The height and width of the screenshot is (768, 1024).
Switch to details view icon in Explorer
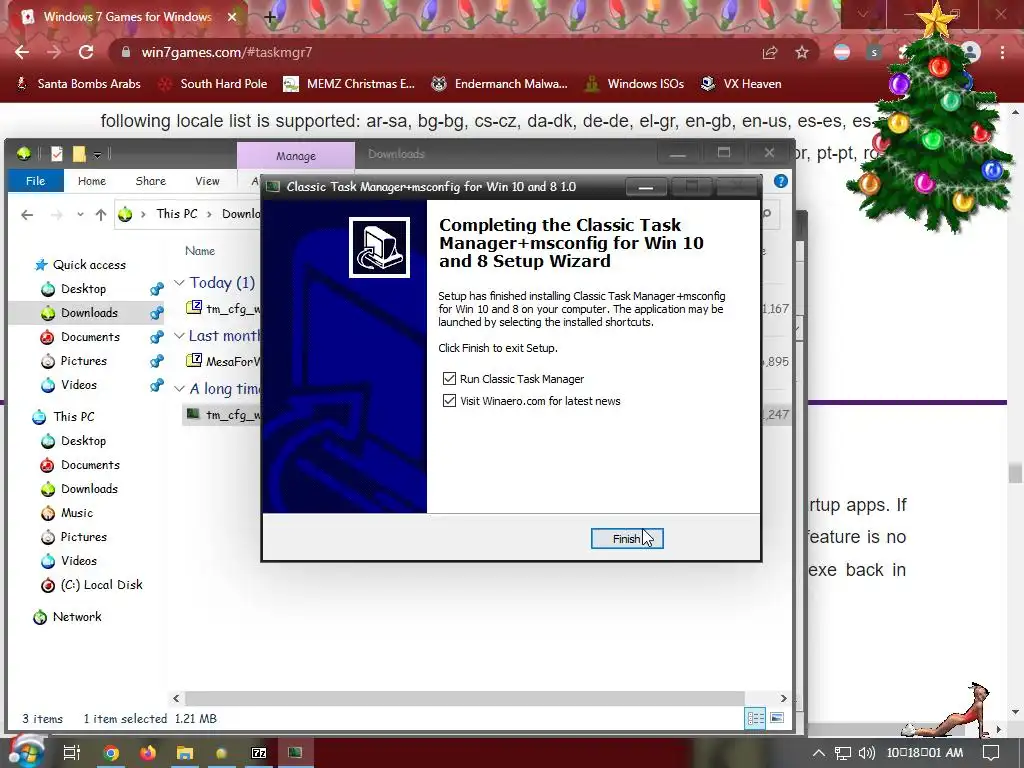[756, 718]
